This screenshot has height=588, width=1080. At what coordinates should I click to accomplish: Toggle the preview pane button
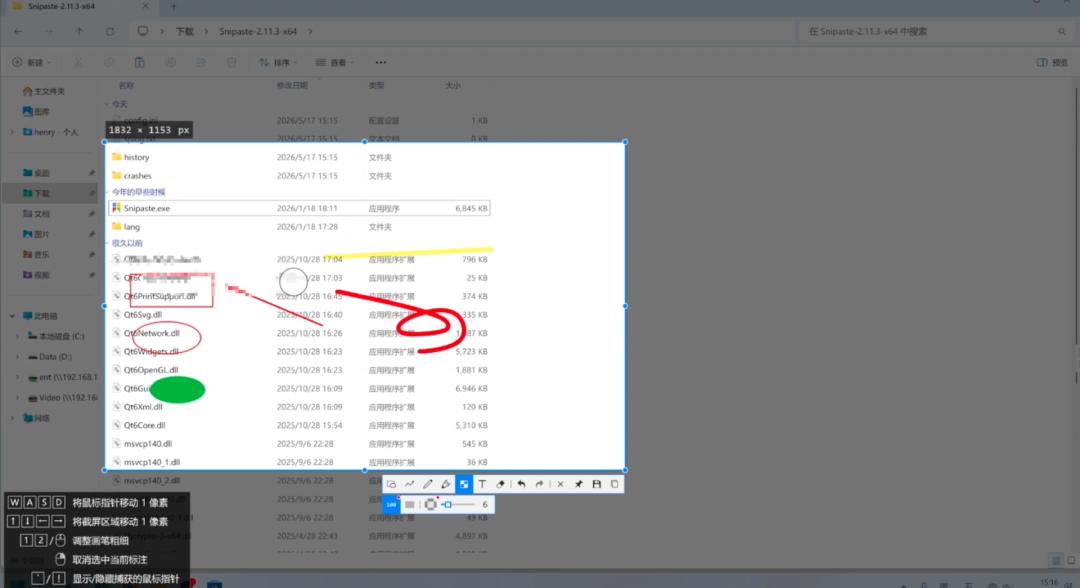pos(1052,63)
